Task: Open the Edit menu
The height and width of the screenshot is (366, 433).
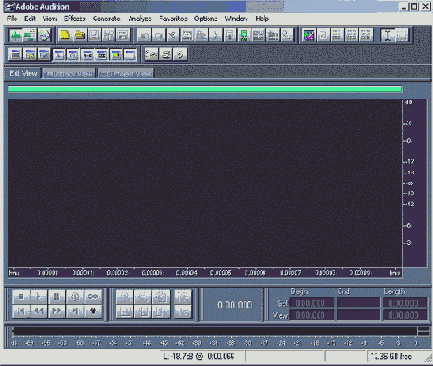Action: [x=30, y=19]
